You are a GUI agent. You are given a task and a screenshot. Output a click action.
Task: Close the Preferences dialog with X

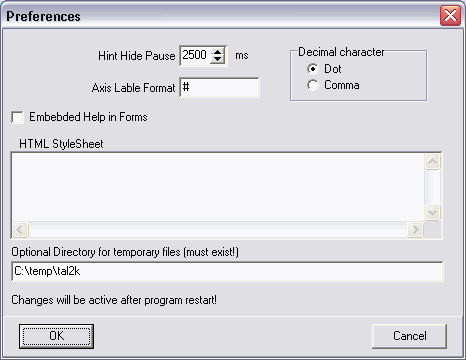450,15
